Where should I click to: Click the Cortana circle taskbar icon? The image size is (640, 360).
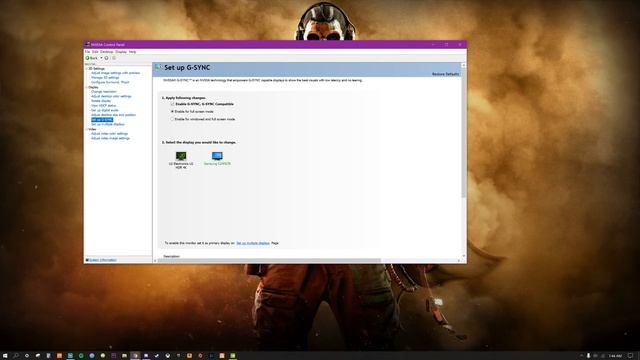(x=27, y=356)
